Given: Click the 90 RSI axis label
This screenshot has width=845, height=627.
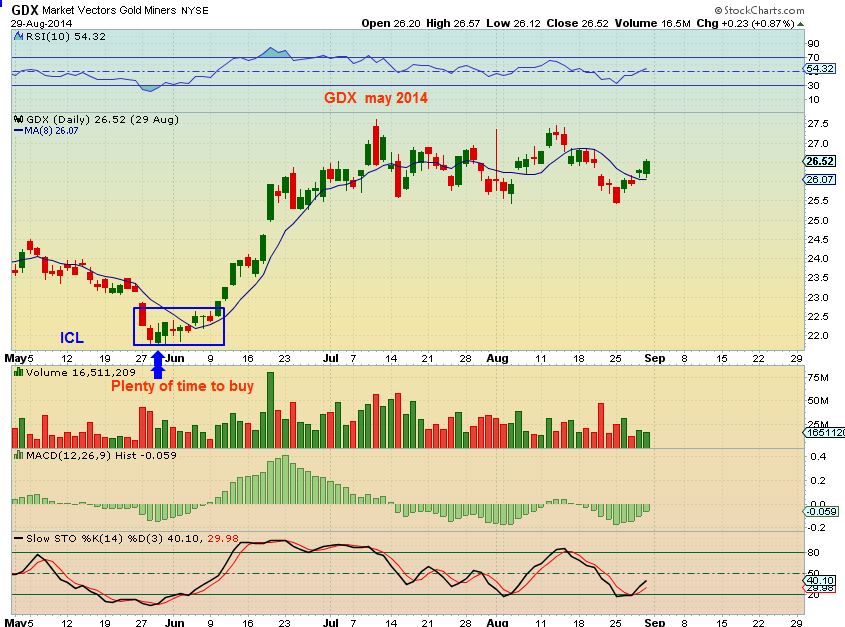Looking at the screenshot, I should [813, 44].
